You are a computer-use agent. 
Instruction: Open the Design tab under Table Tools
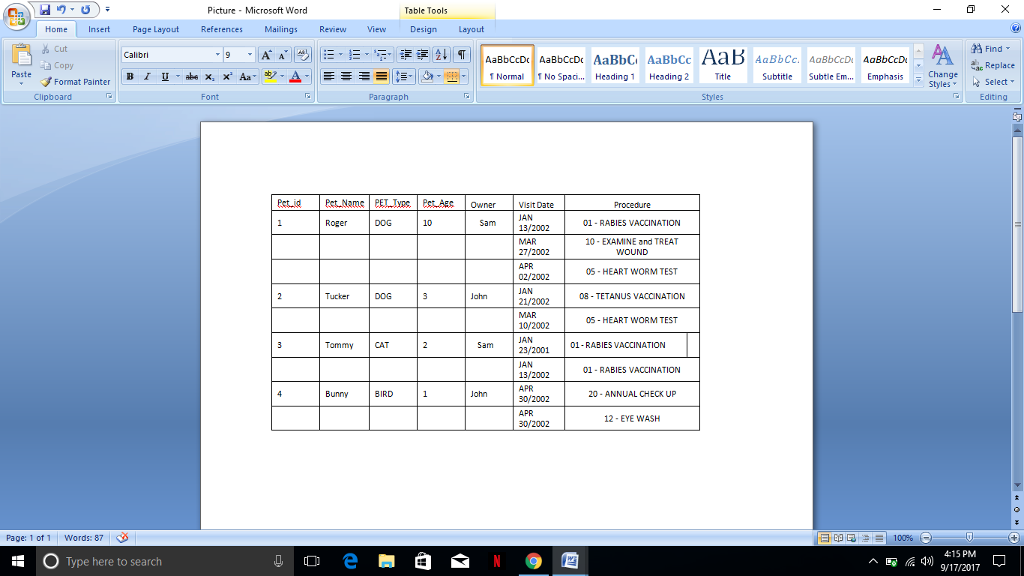click(423, 29)
